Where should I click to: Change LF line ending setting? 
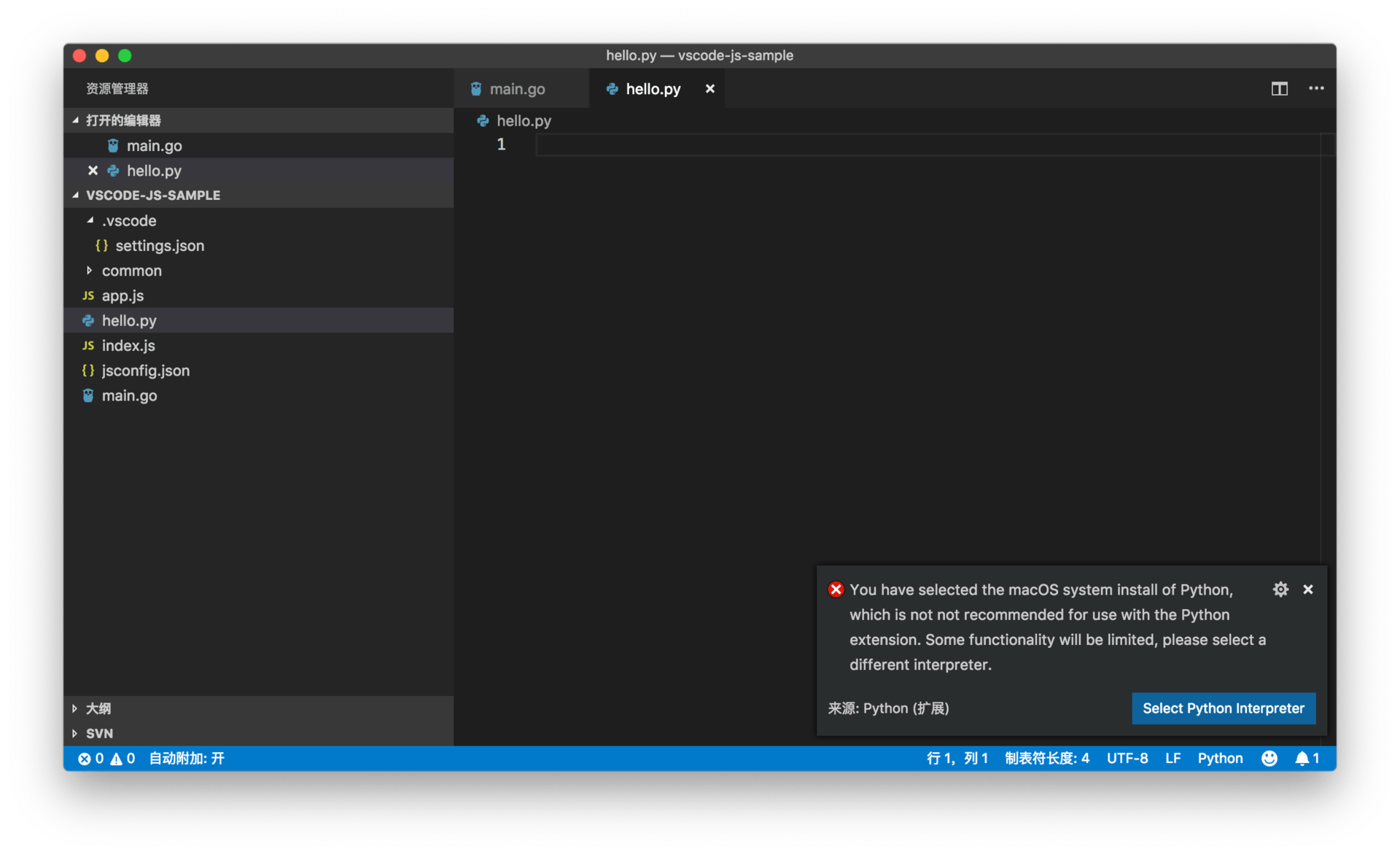point(1172,759)
